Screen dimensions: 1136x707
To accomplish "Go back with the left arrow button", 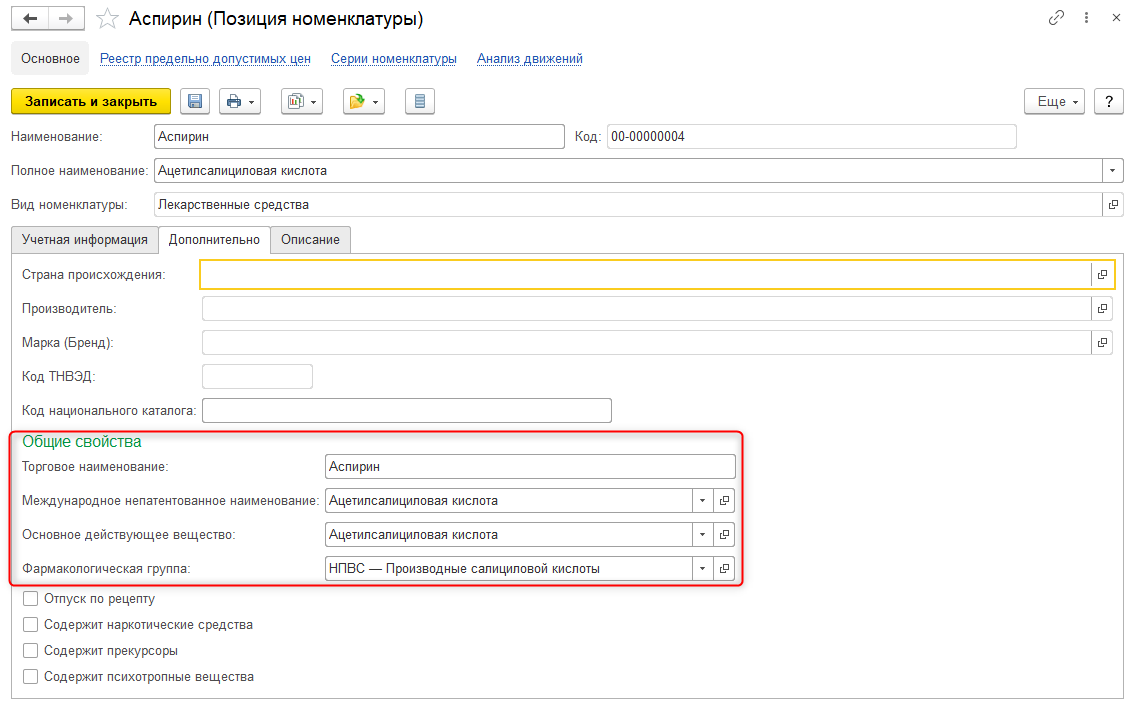I will (x=30, y=19).
